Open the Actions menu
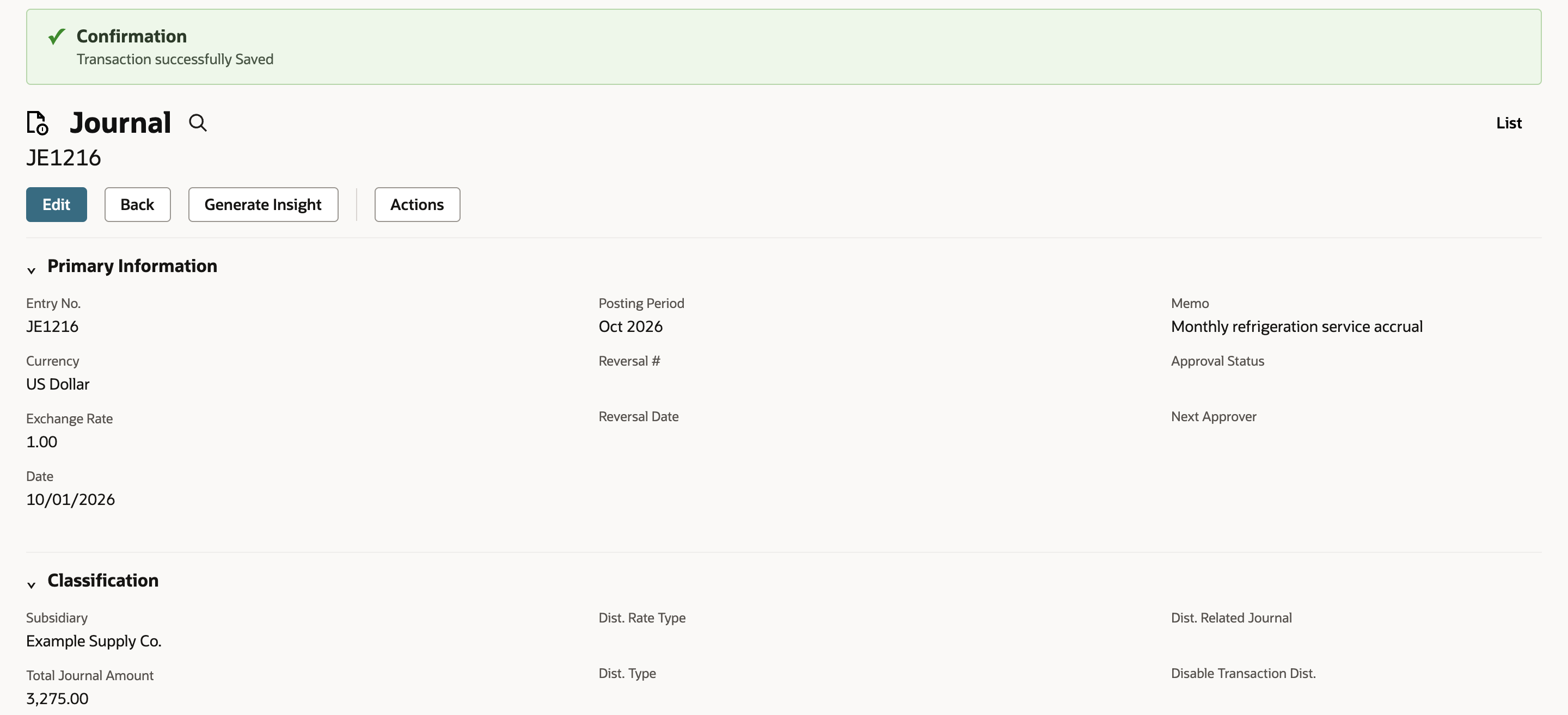The width and height of the screenshot is (1568, 715). pyautogui.click(x=417, y=205)
